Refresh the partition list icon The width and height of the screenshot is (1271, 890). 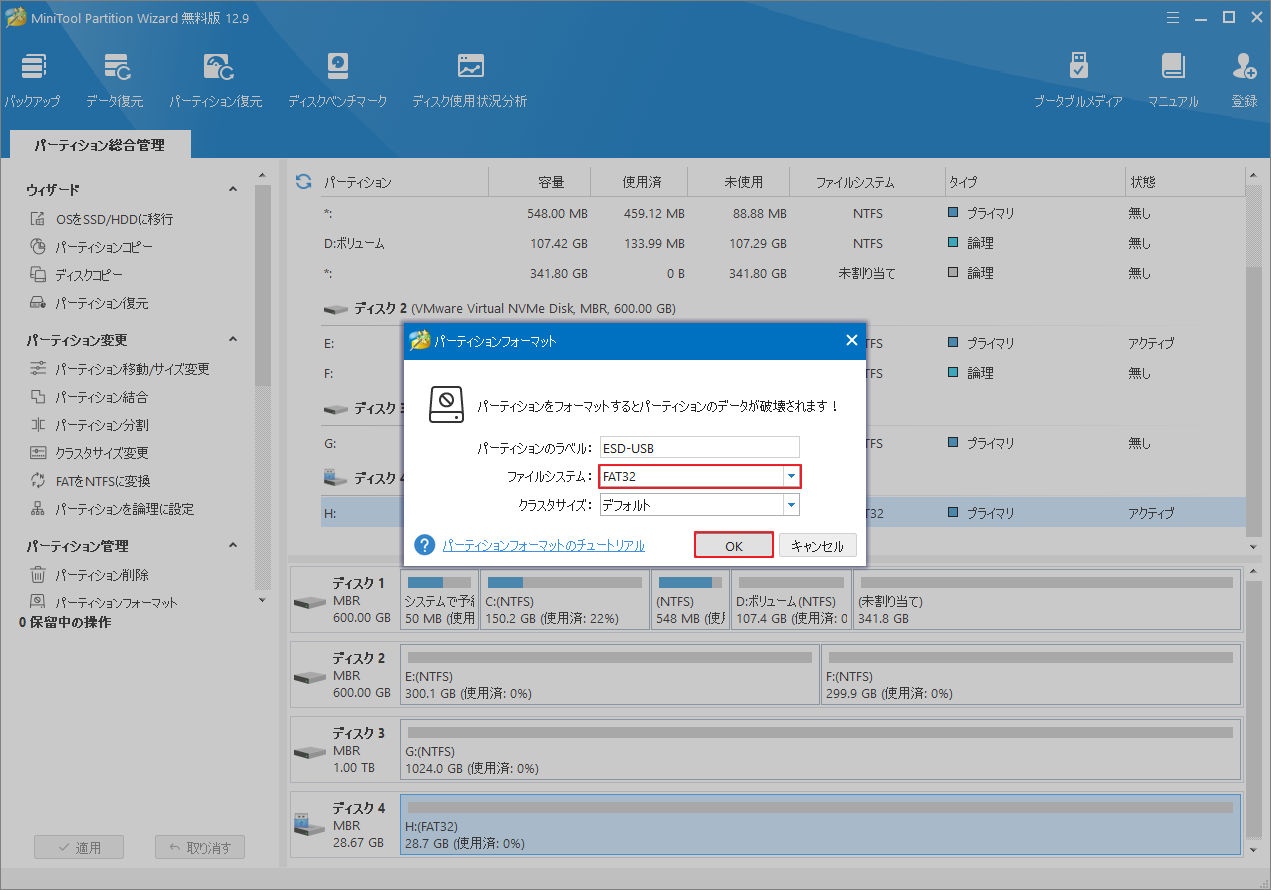tap(303, 182)
